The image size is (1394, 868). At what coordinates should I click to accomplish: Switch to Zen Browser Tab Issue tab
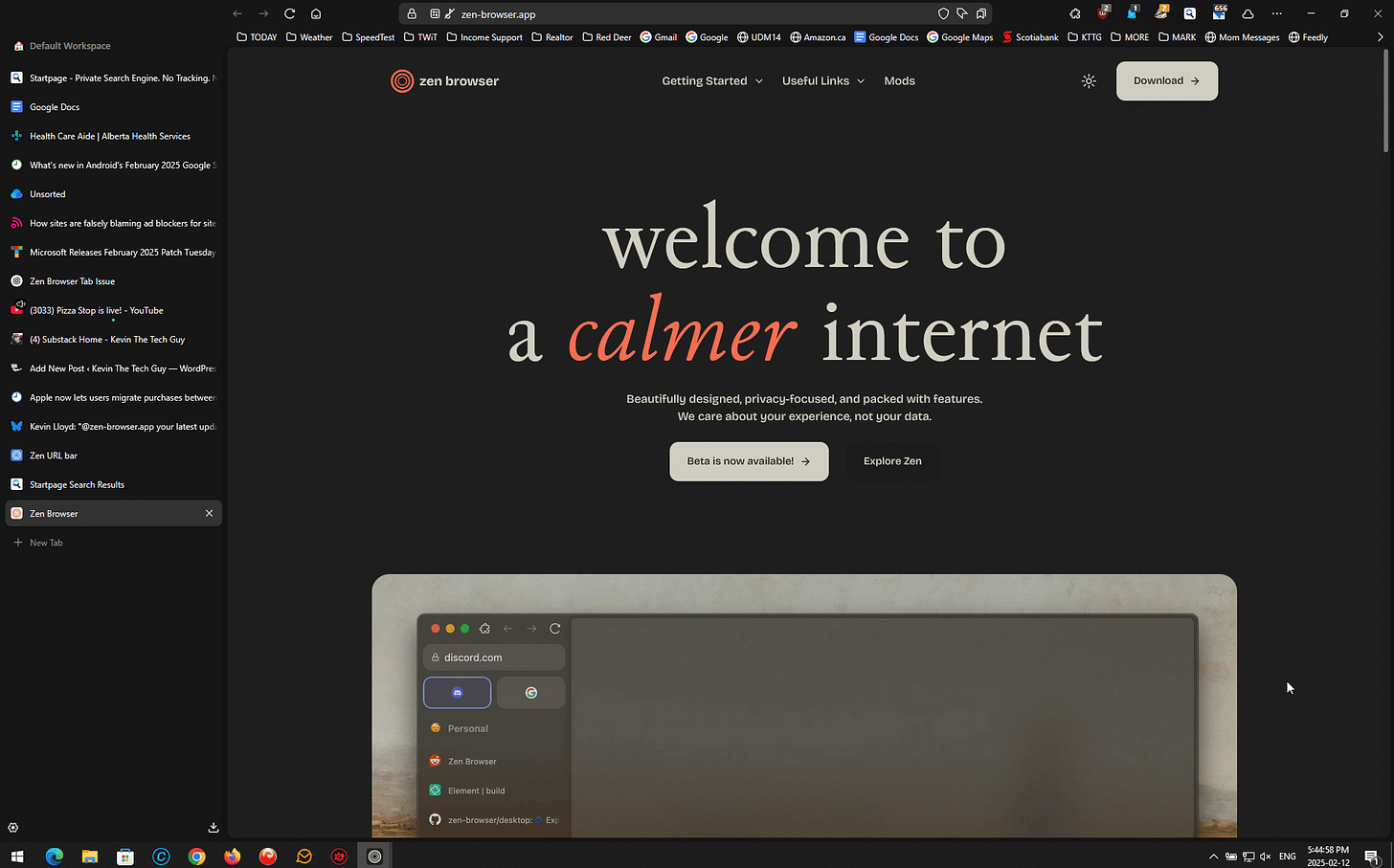point(114,281)
